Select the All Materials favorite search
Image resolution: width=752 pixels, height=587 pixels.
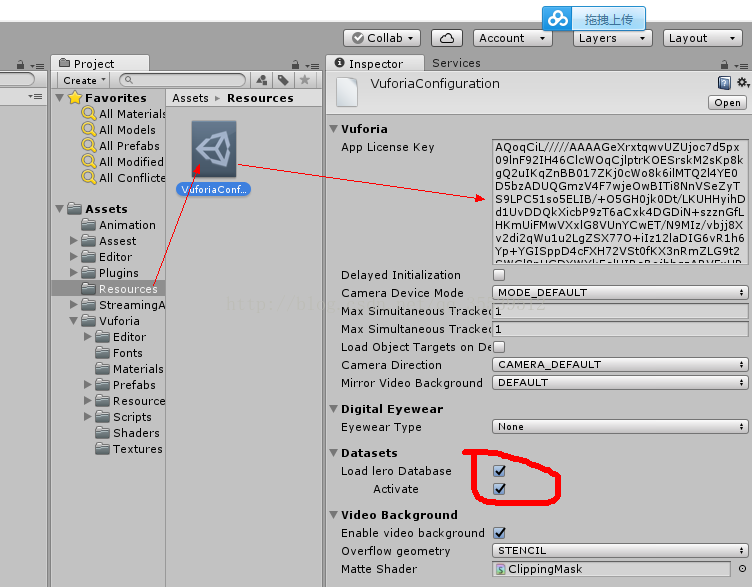[x=124, y=114]
